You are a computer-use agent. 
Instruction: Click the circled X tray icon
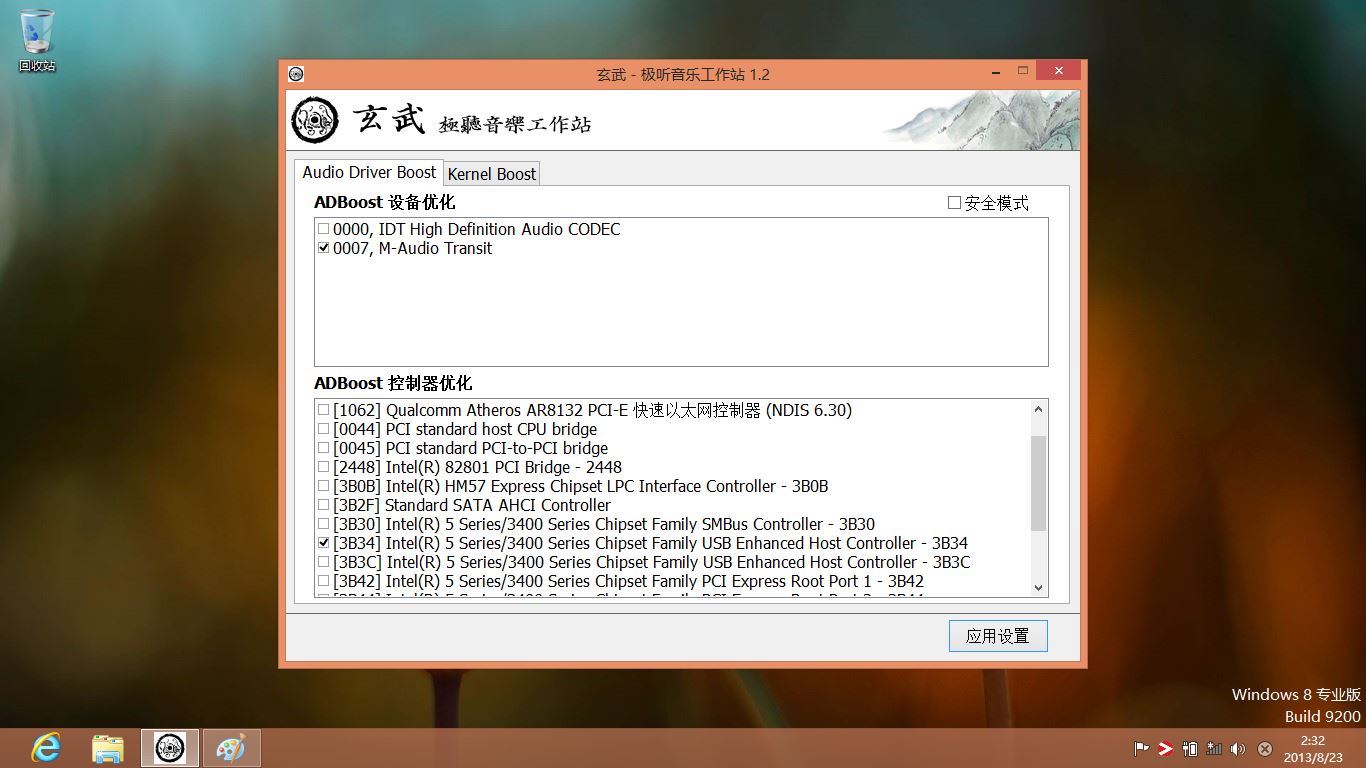[x=1264, y=748]
